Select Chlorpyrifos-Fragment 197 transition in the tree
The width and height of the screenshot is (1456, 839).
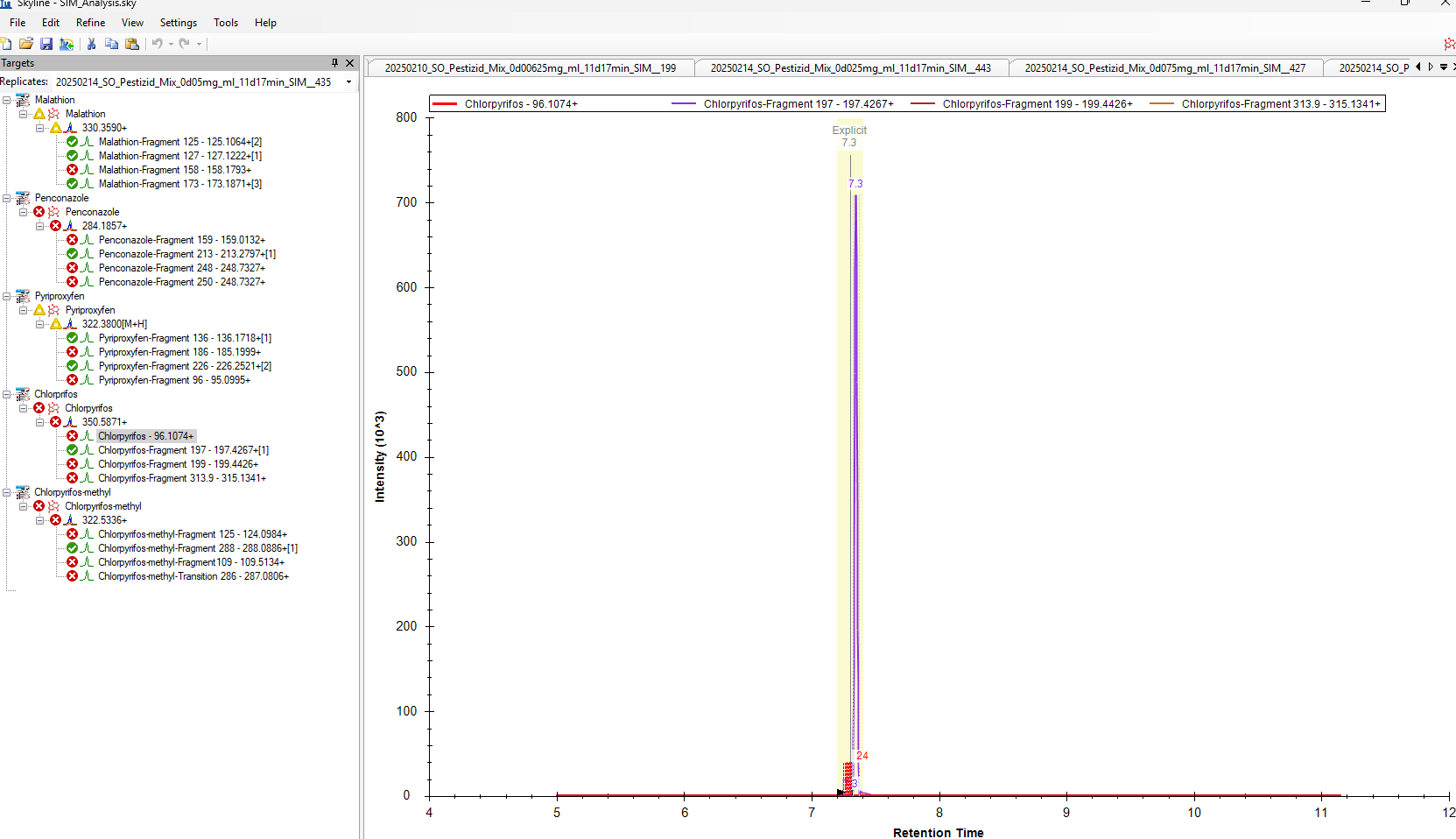click(183, 450)
